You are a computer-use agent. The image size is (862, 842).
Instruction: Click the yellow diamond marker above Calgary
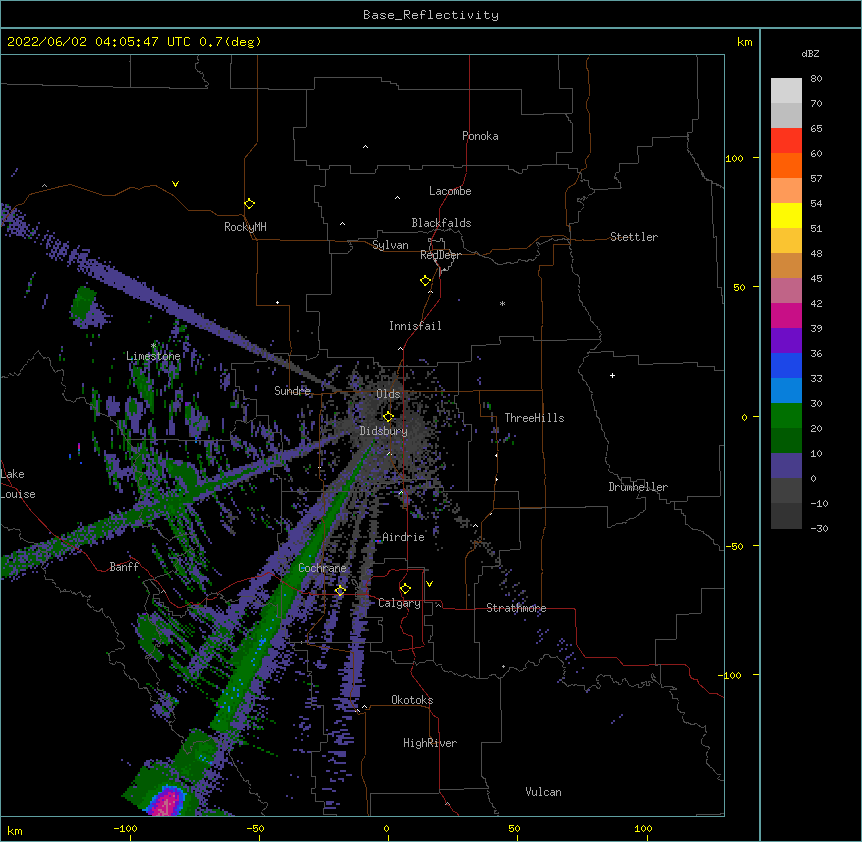click(x=405, y=589)
